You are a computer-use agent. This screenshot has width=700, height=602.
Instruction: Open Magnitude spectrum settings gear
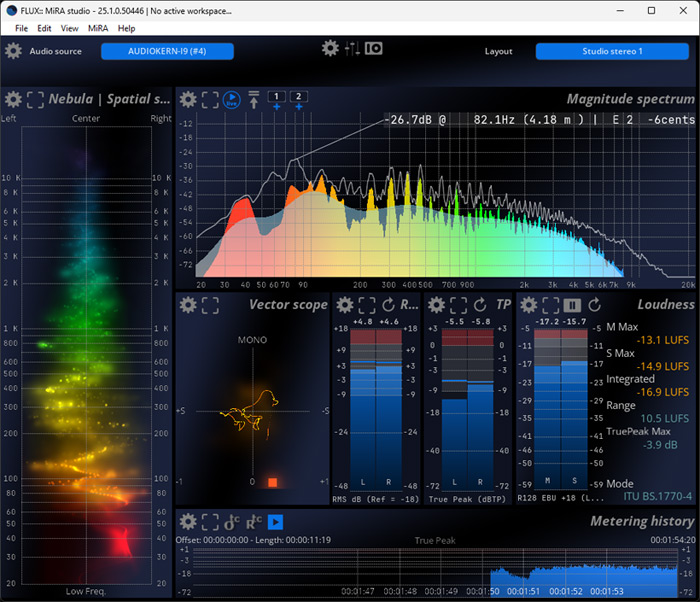[188, 99]
